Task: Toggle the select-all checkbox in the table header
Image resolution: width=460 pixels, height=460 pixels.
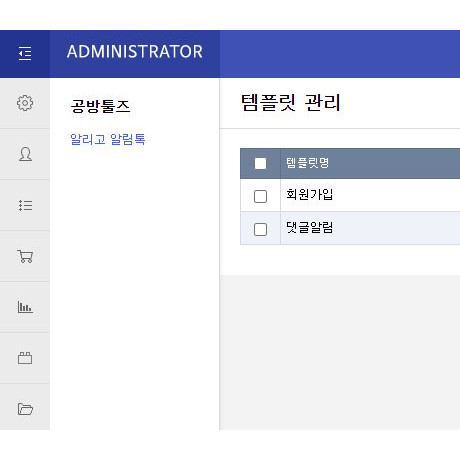Action: point(260,163)
